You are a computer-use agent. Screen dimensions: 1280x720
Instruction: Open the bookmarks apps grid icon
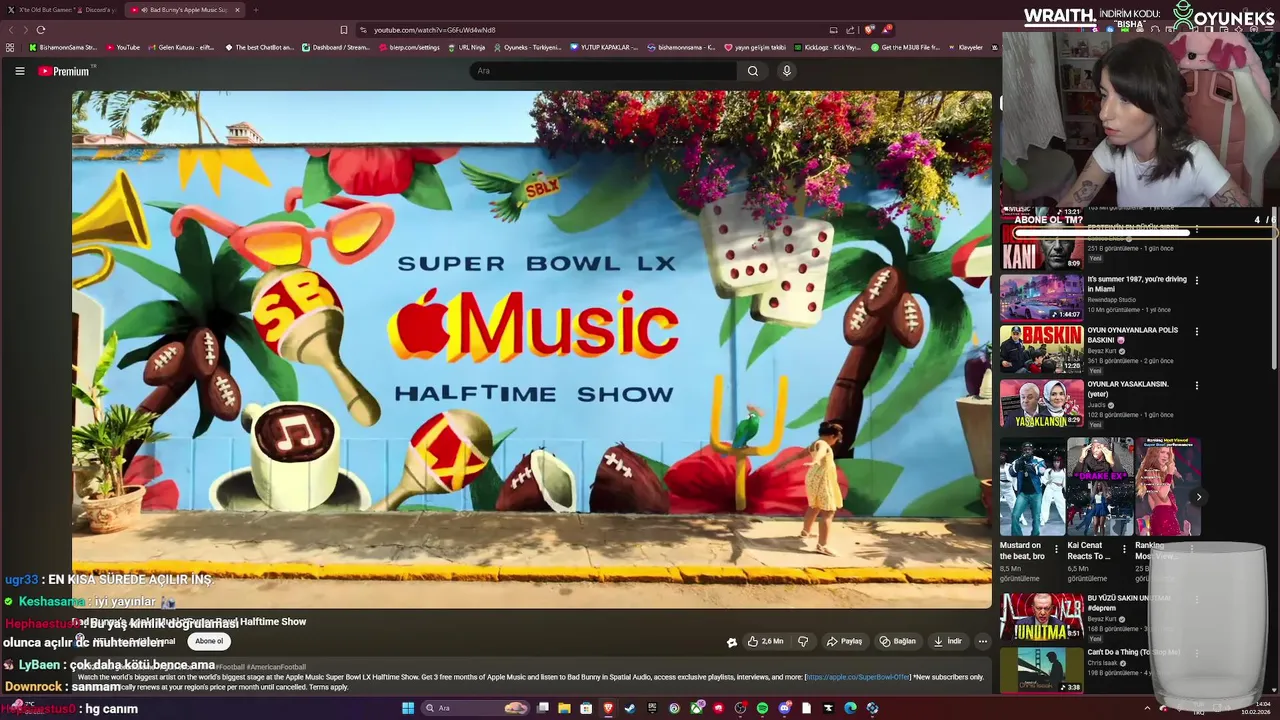click(x=10, y=47)
